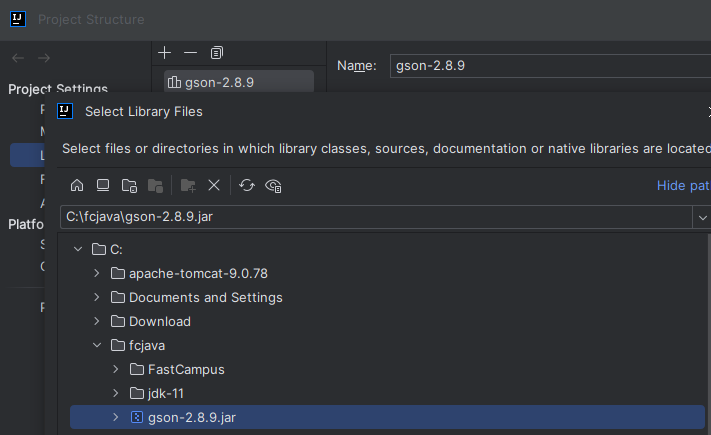Click the Refresh icon in file toolbar

(x=247, y=186)
